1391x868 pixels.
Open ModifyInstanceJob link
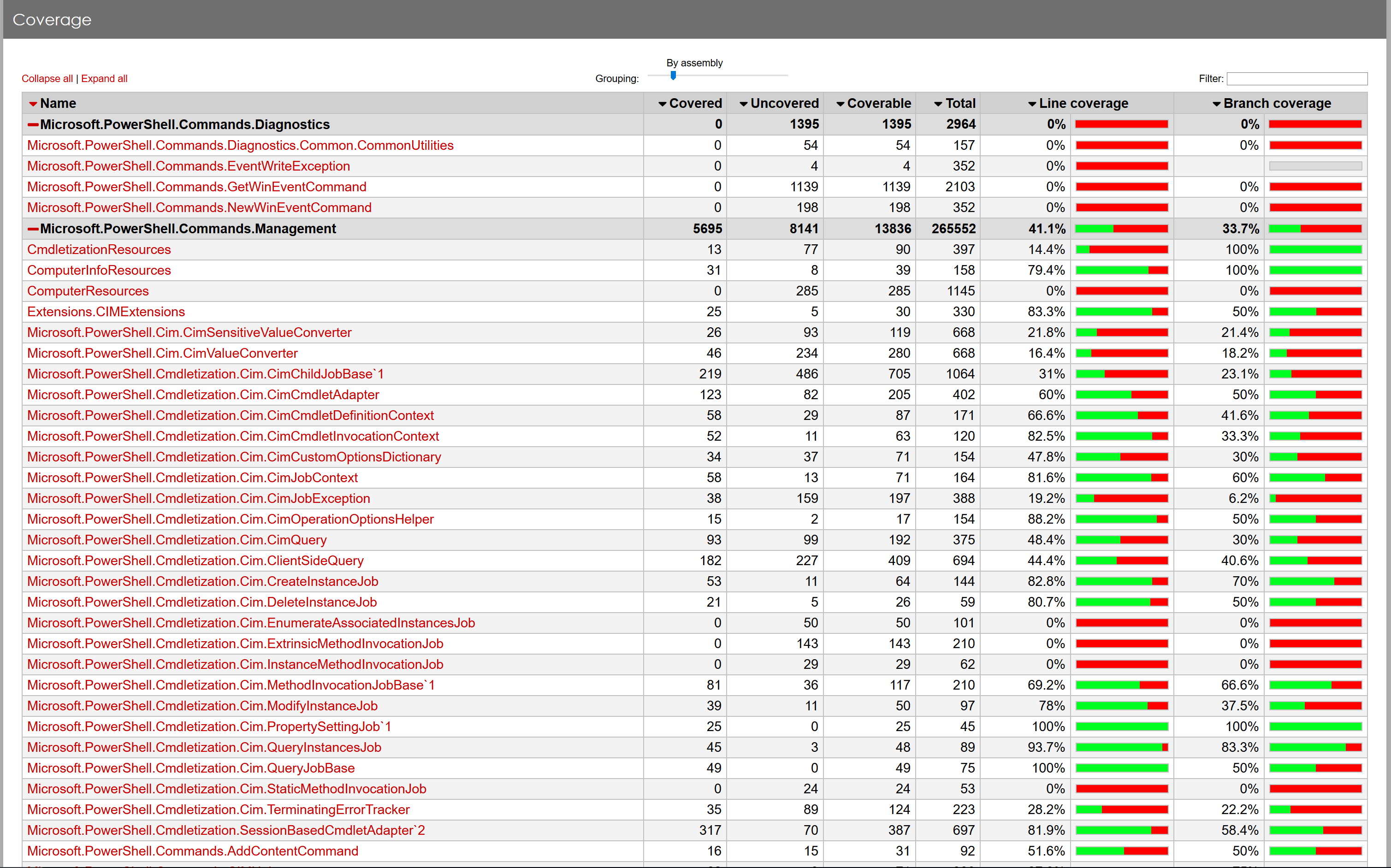tap(202, 706)
